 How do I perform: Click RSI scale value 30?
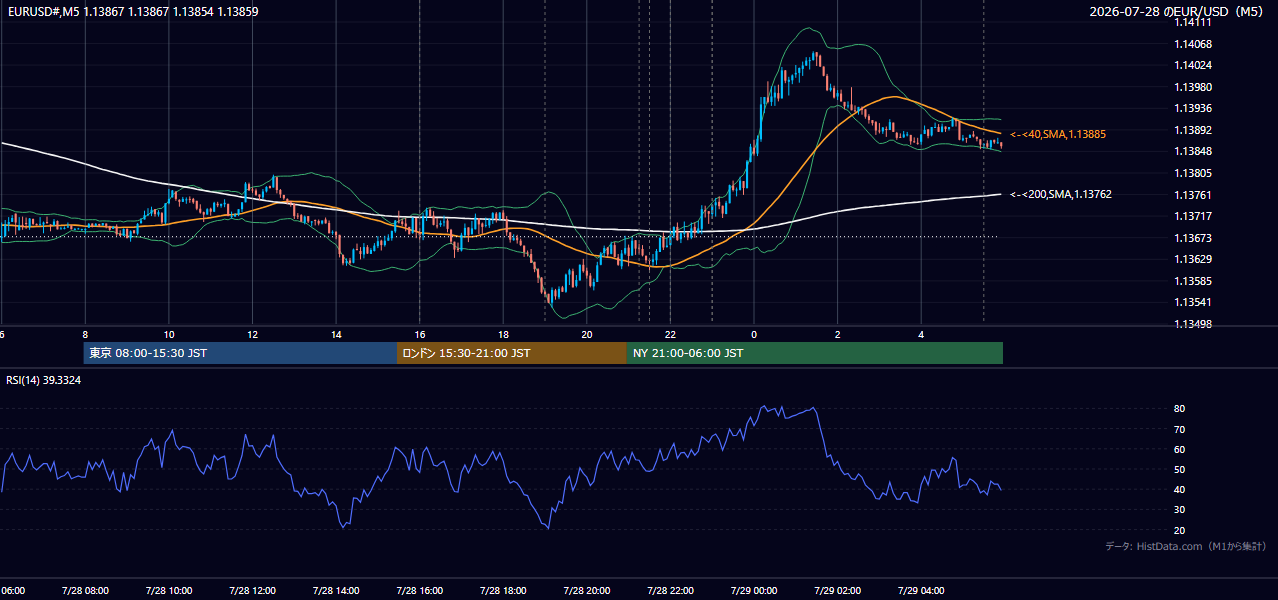1180,510
